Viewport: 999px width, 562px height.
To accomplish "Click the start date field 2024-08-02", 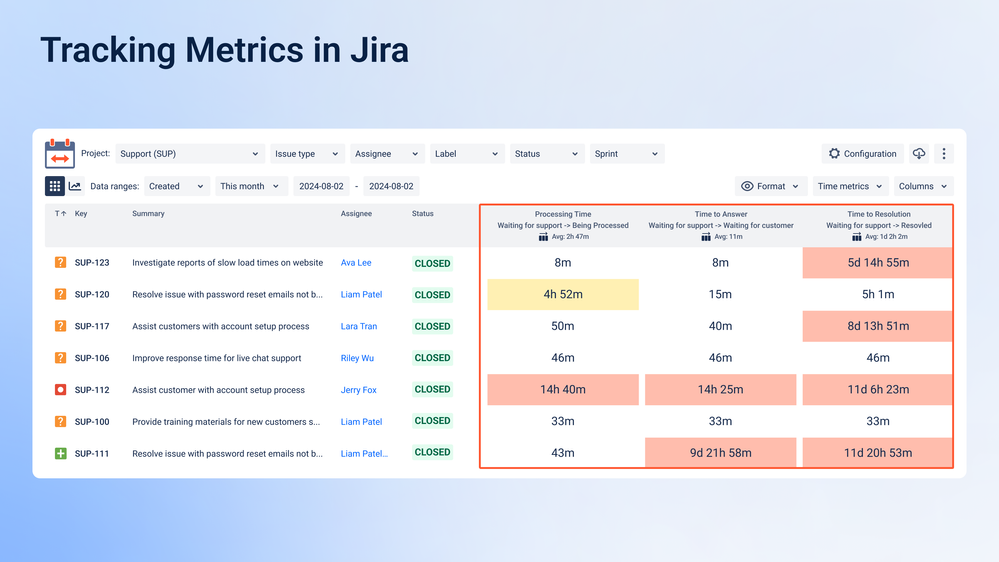I will [321, 186].
